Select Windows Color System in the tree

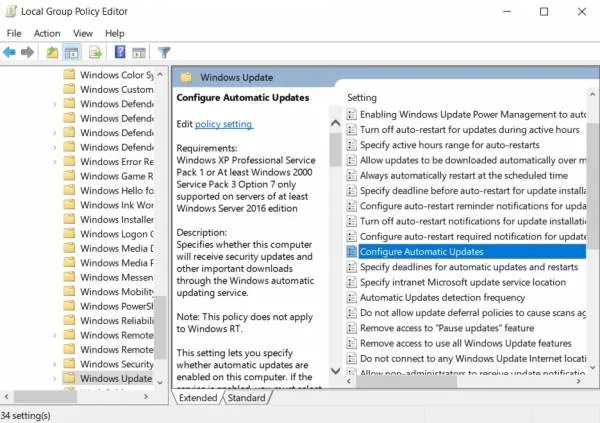pyautogui.click(x=117, y=75)
